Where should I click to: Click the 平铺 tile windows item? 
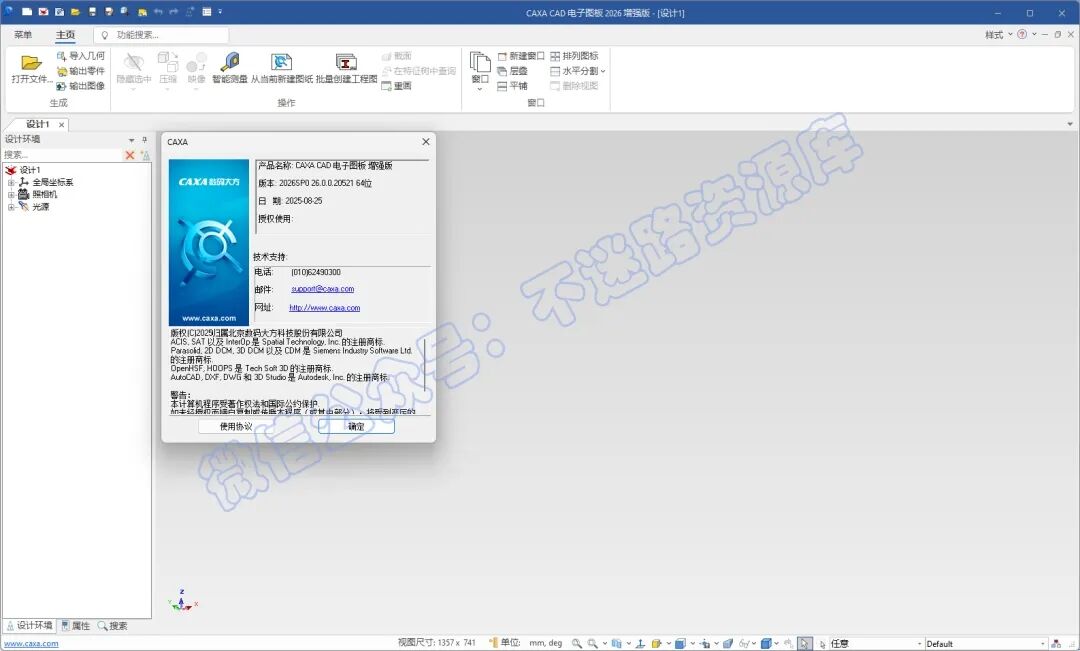(x=512, y=86)
